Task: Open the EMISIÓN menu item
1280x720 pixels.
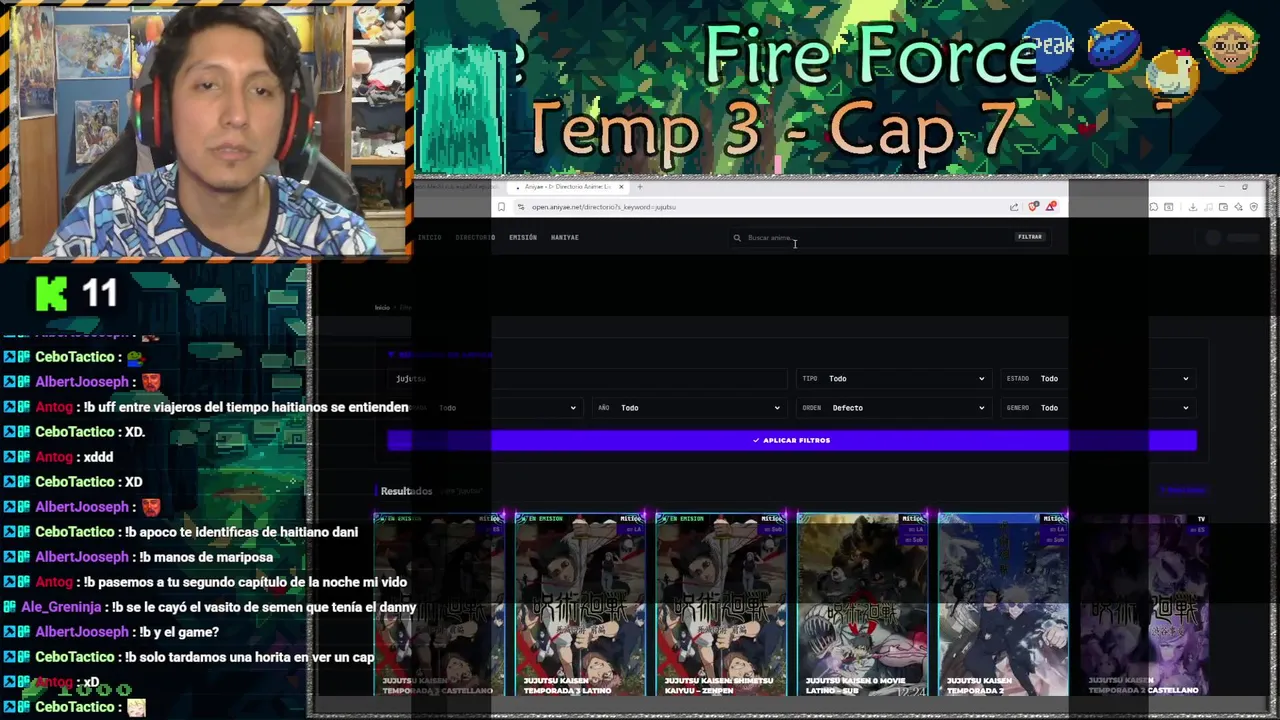Action: (523, 238)
